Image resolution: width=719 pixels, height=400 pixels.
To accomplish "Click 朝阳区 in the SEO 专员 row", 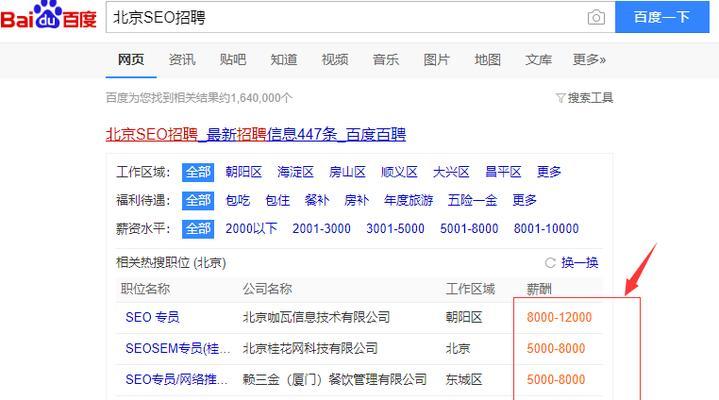I will (x=464, y=317).
